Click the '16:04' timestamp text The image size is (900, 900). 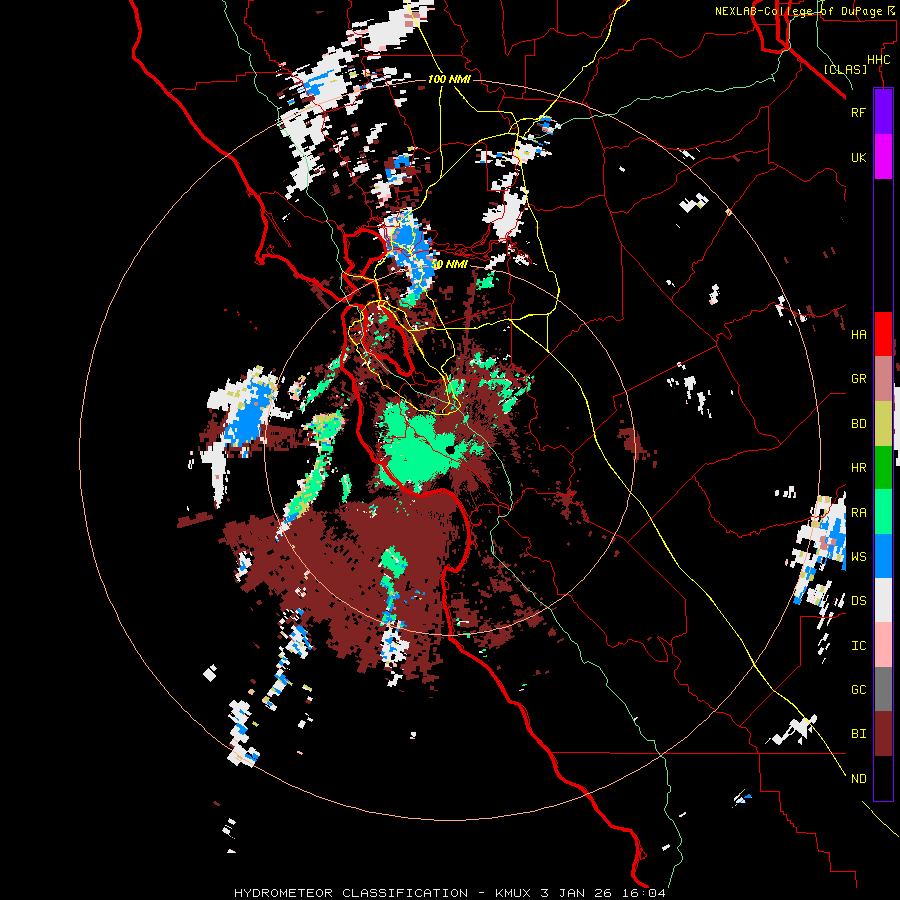[646, 893]
